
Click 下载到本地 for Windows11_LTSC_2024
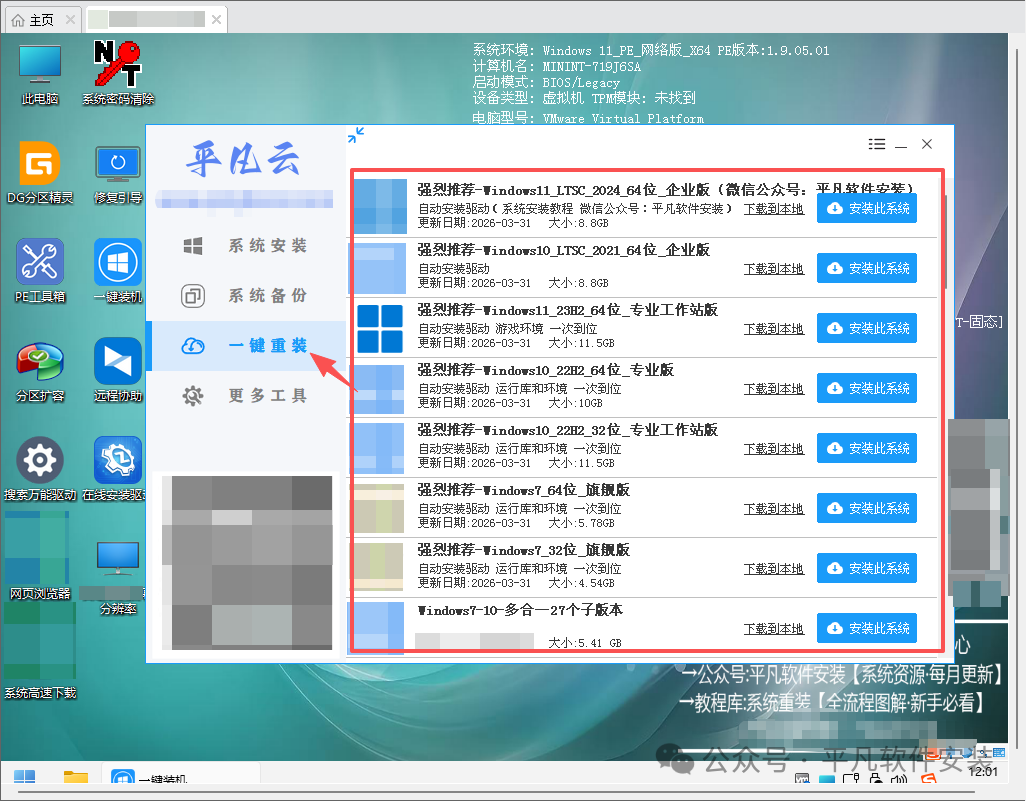[773, 209]
